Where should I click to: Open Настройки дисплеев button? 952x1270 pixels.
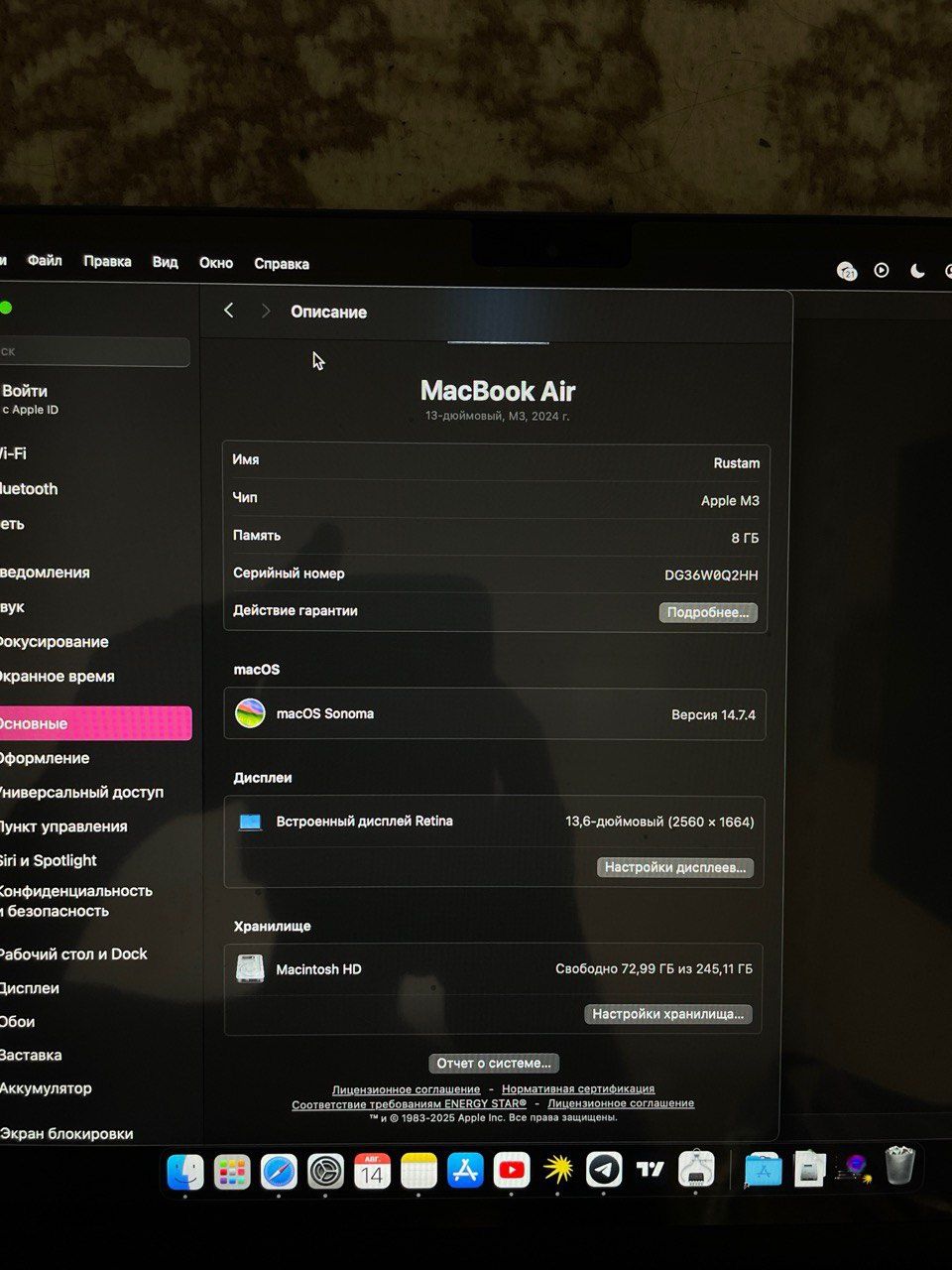pyautogui.click(x=675, y=867)
